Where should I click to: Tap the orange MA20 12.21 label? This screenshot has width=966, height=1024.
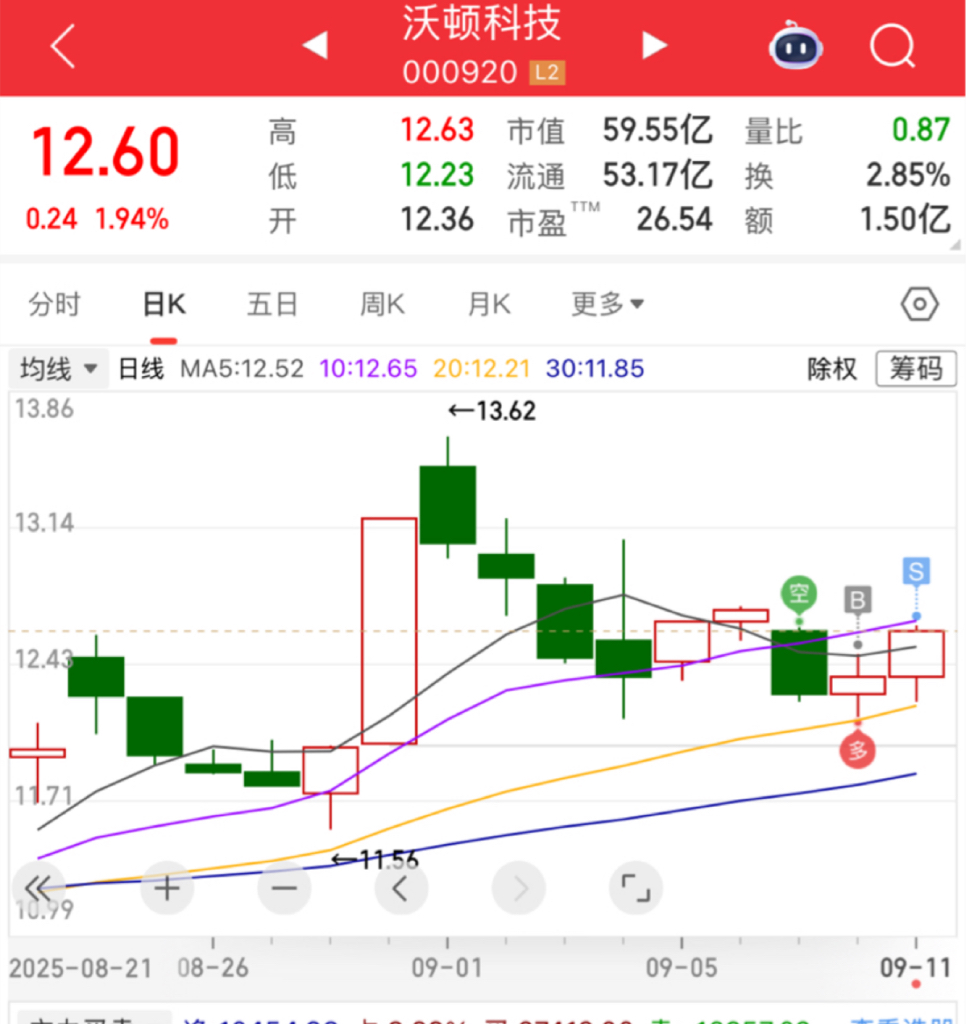(x=481, y=369)
